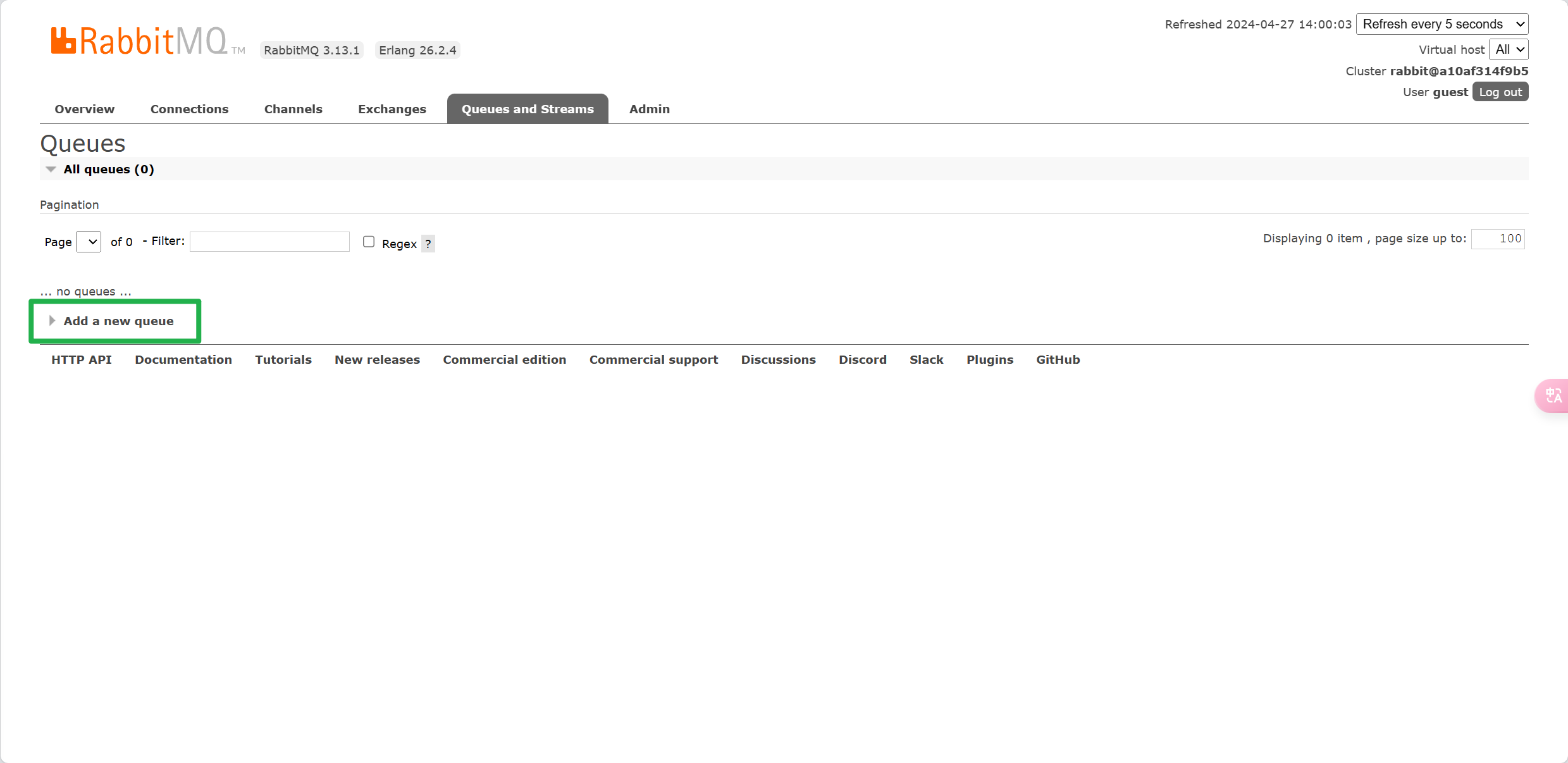The image size is (1568, 763).
Task: Open the Exchanges tab
Action: 392,109
